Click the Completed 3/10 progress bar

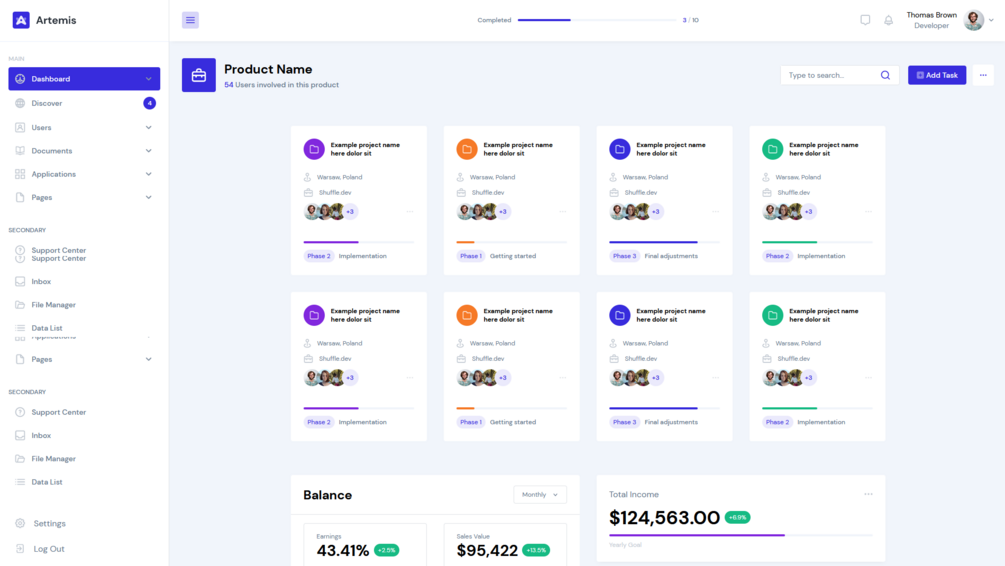[597, 20]
